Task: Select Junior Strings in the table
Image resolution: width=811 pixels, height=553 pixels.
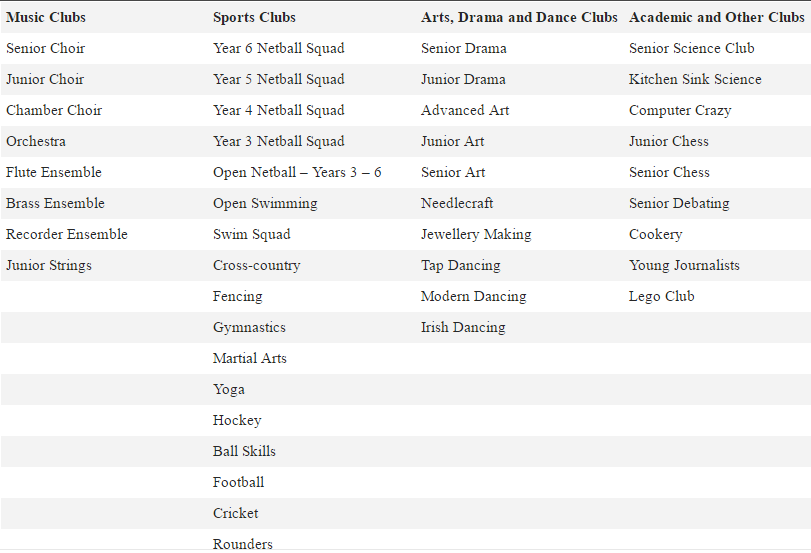Action: (49, 265)
